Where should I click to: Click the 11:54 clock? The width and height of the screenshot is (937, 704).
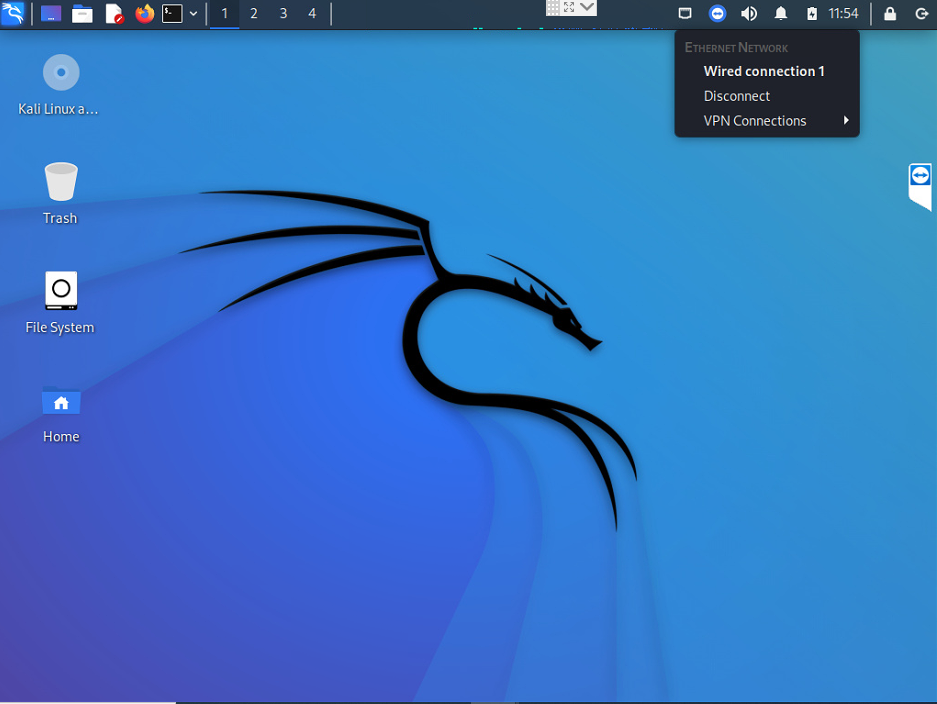[x=843, y=13]
